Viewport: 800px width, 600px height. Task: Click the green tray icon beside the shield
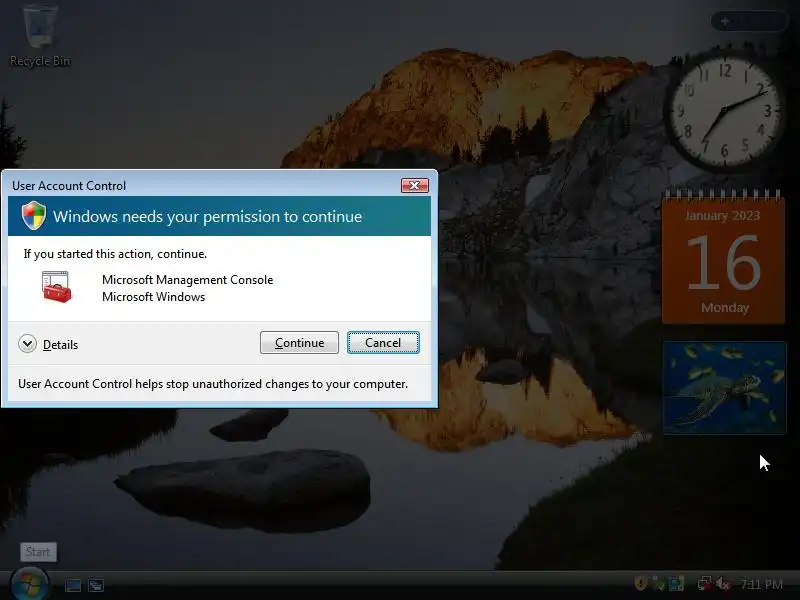(659, 583)
